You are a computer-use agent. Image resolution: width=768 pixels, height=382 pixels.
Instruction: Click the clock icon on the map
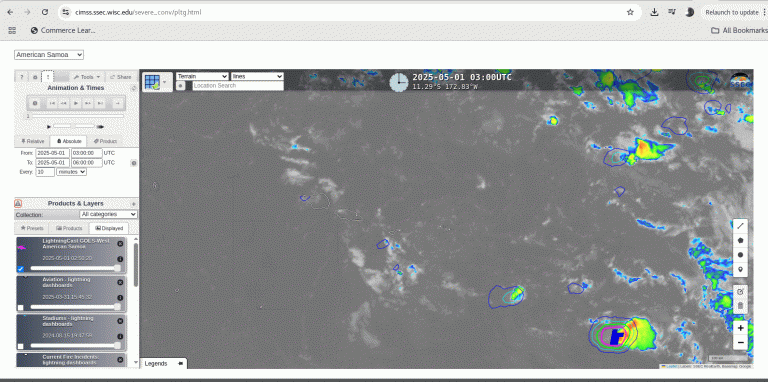point(399,82)
